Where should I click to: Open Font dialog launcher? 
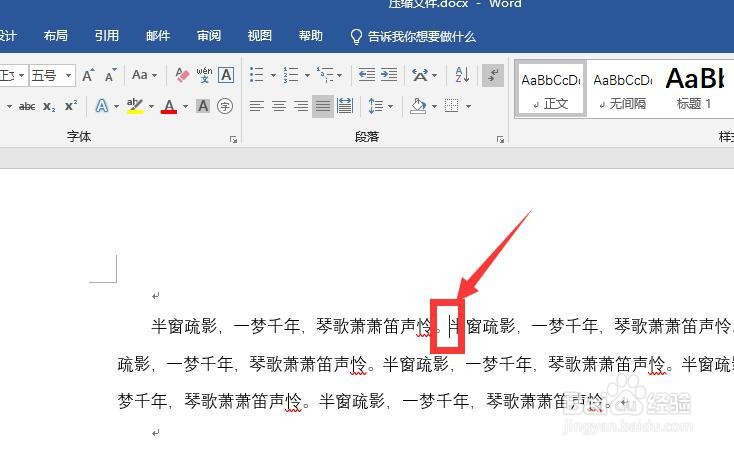[233, 139]
